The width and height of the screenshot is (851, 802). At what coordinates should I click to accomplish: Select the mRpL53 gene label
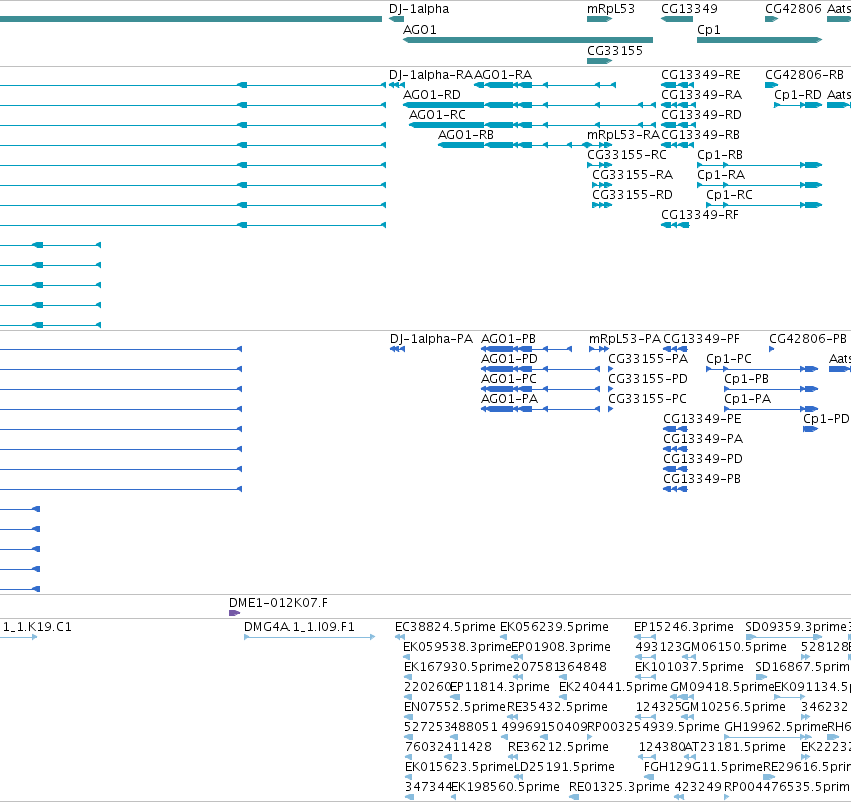click(611, 9)
